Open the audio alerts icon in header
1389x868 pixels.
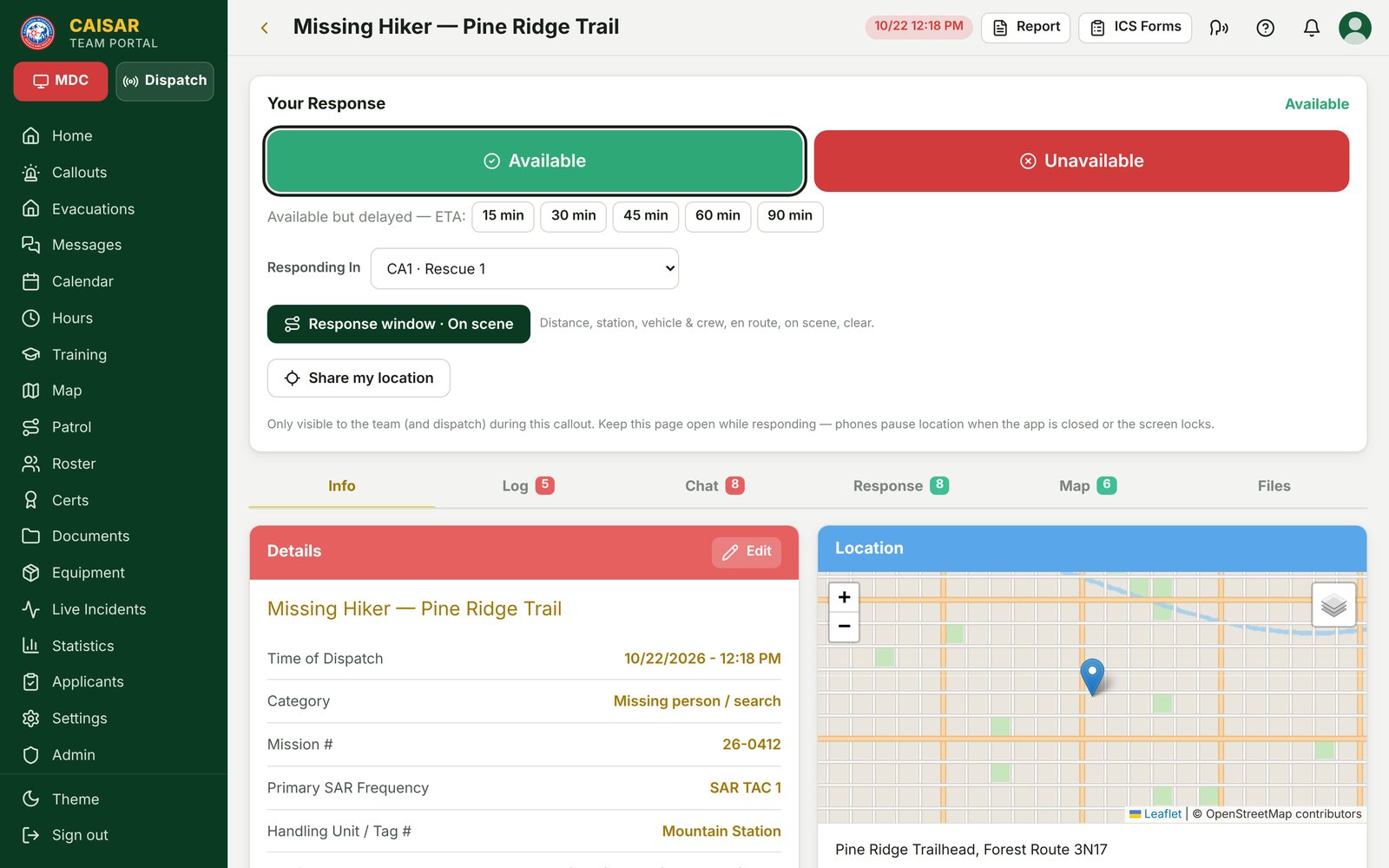(1219, 28)
